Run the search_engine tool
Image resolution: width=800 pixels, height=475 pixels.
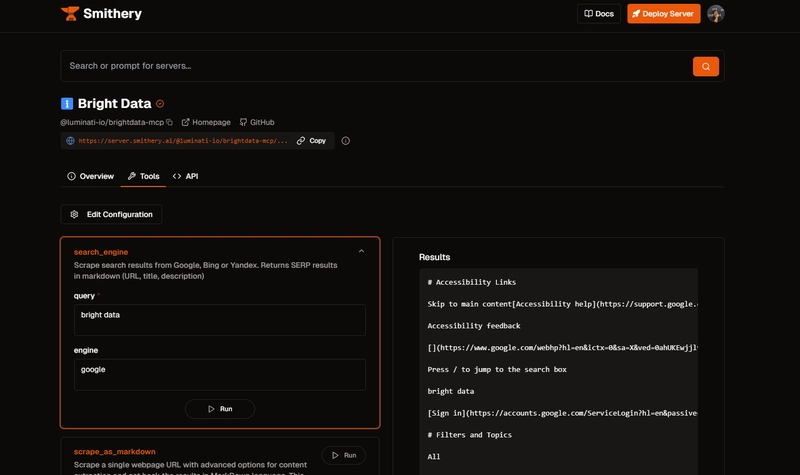(x=220, y=409)
